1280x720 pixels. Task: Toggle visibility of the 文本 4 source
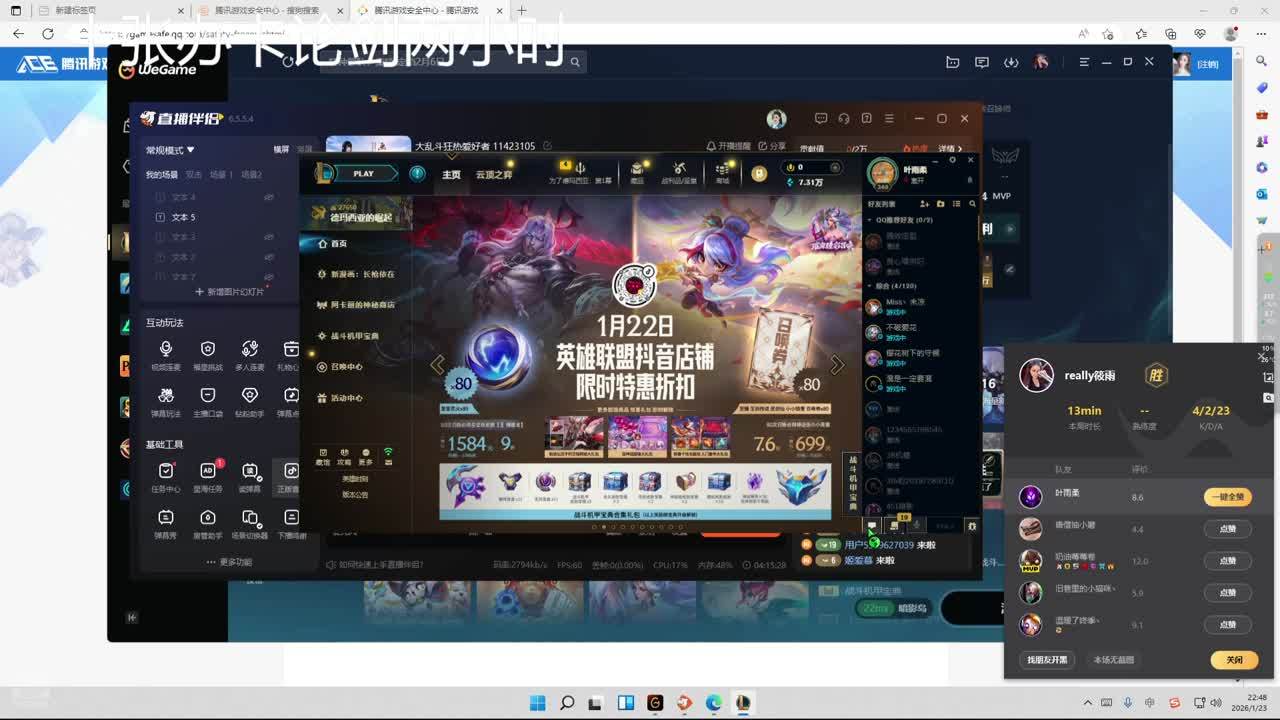point(268,197)
